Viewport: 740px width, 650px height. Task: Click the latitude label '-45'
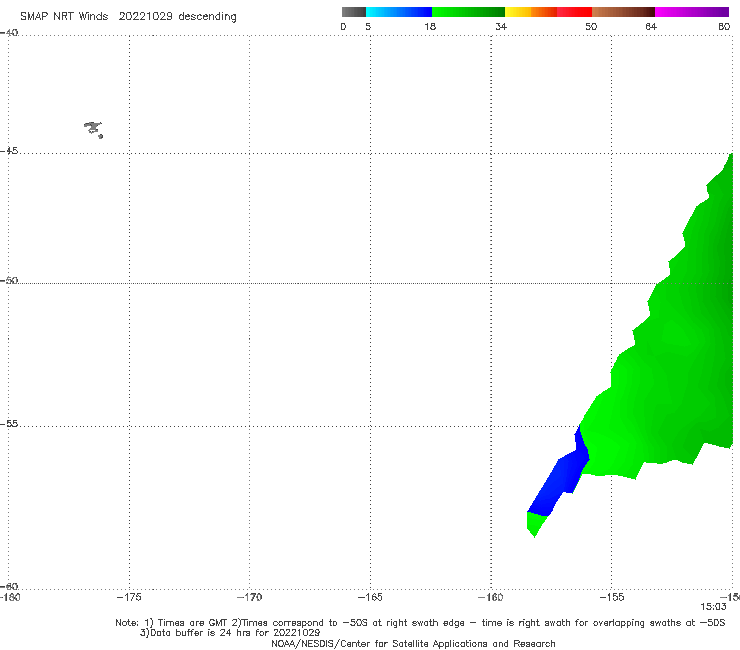pos(9,151)
